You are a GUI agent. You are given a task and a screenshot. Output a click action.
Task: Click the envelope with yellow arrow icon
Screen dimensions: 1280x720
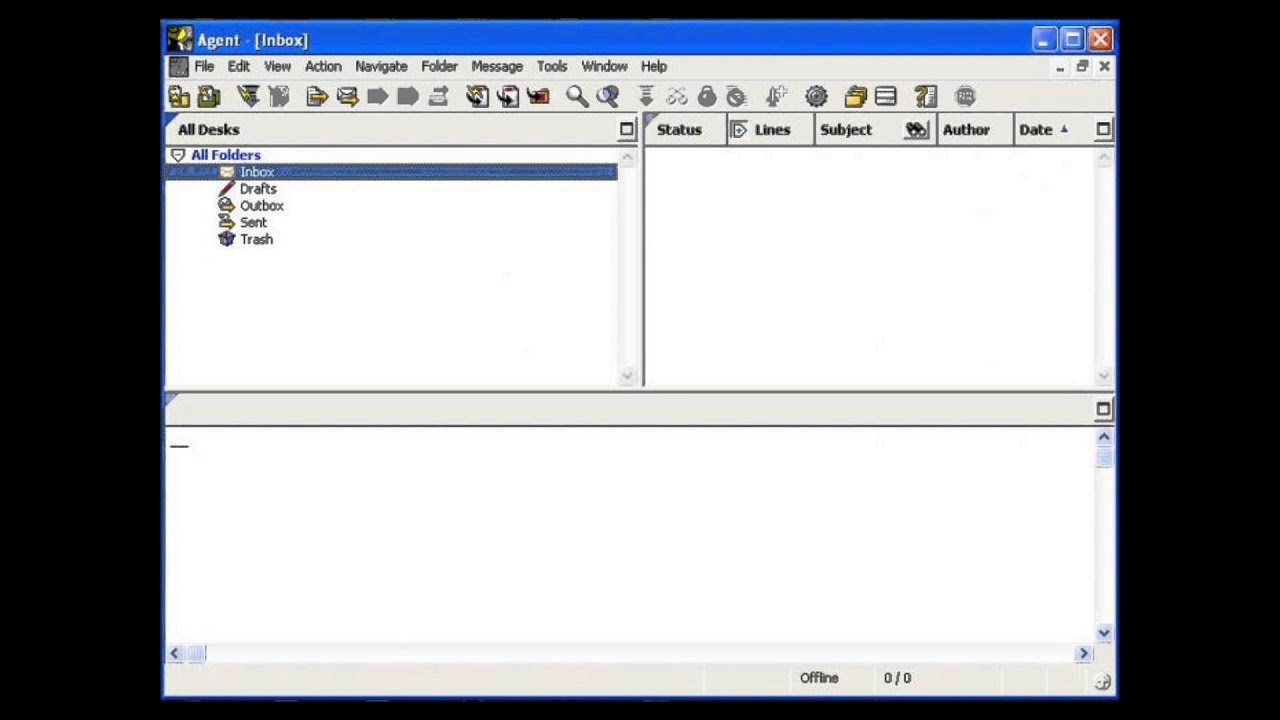tap(347, 97)
